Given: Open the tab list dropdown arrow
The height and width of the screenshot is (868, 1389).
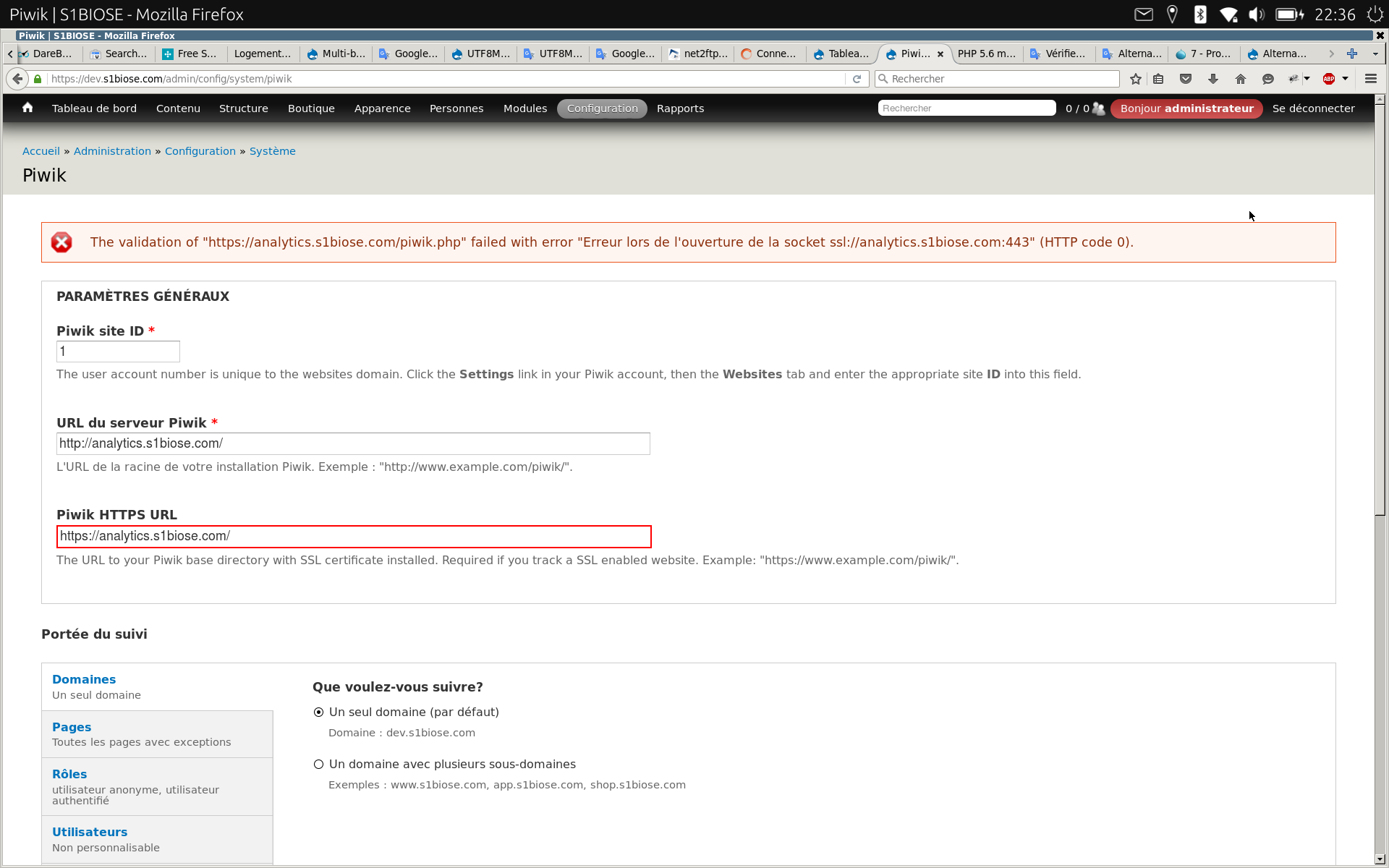Looking at the screenshot, I should [x=1374, y=54].
